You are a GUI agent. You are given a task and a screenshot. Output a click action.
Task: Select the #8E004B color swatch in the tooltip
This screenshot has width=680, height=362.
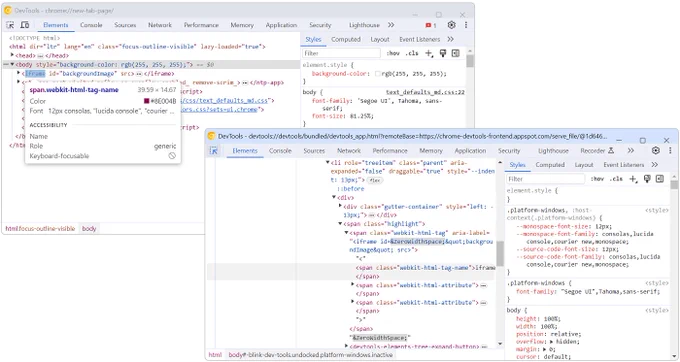[147, 101]
